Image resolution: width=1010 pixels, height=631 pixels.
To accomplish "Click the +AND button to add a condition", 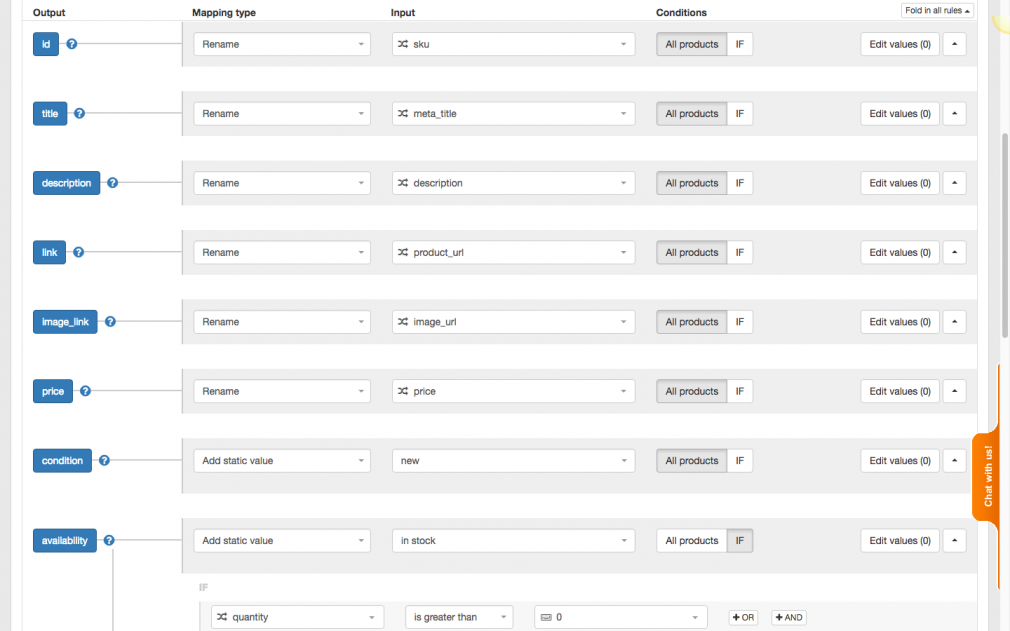I will tap(788, 617).
